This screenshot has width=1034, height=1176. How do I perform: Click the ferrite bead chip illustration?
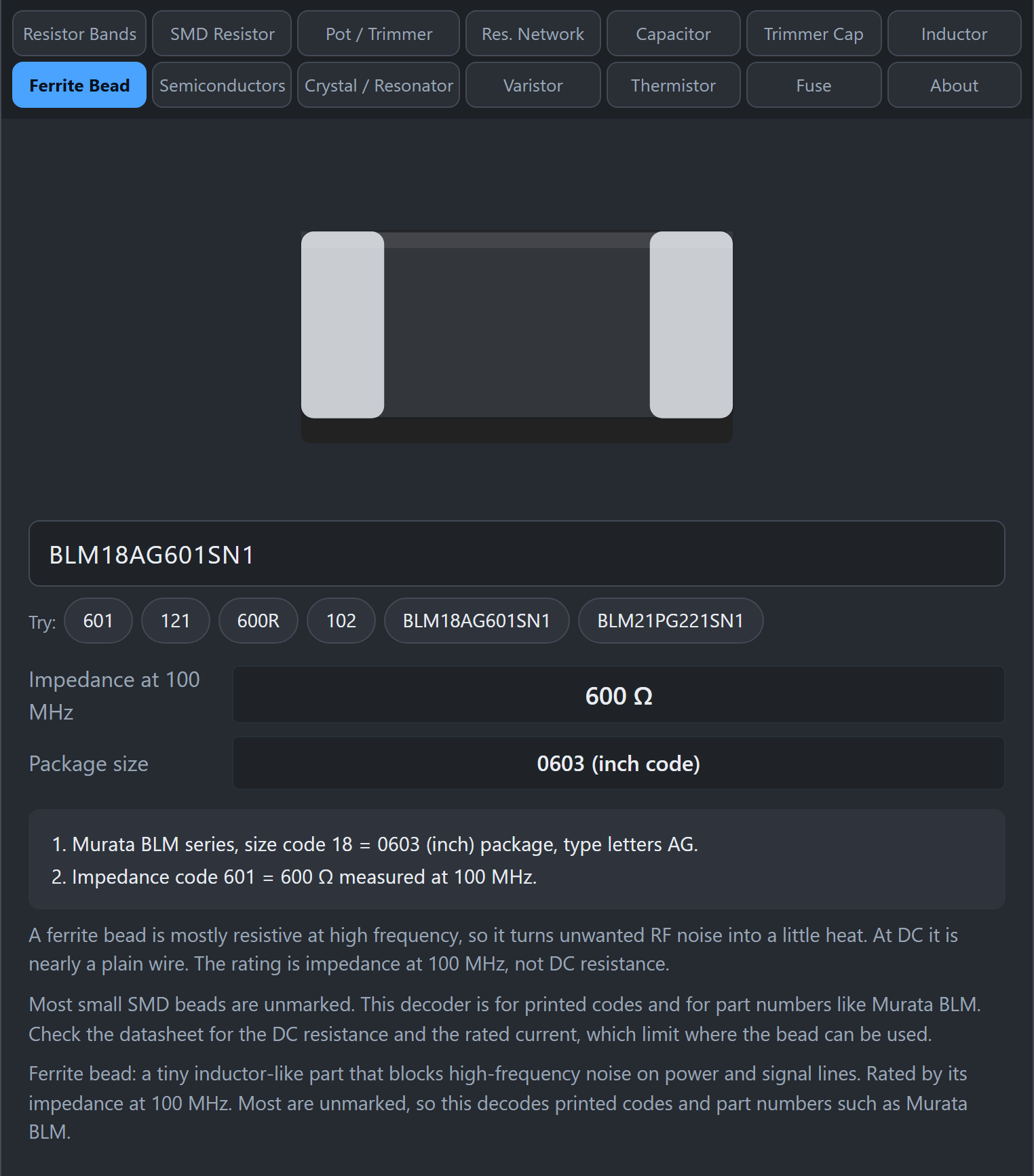(517, 337)
